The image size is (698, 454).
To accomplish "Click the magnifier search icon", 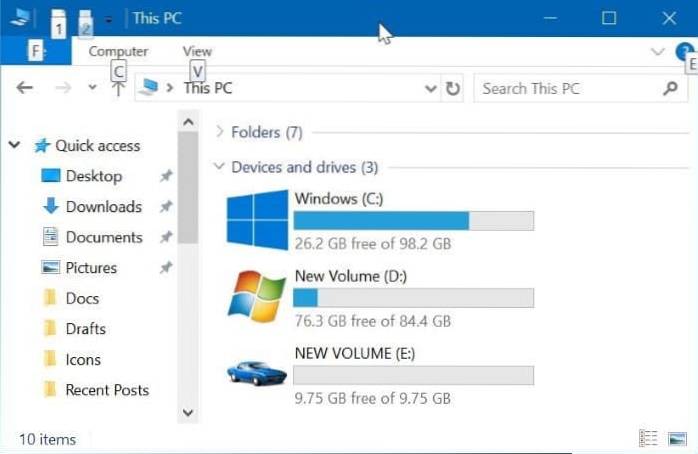I will 670,89.
